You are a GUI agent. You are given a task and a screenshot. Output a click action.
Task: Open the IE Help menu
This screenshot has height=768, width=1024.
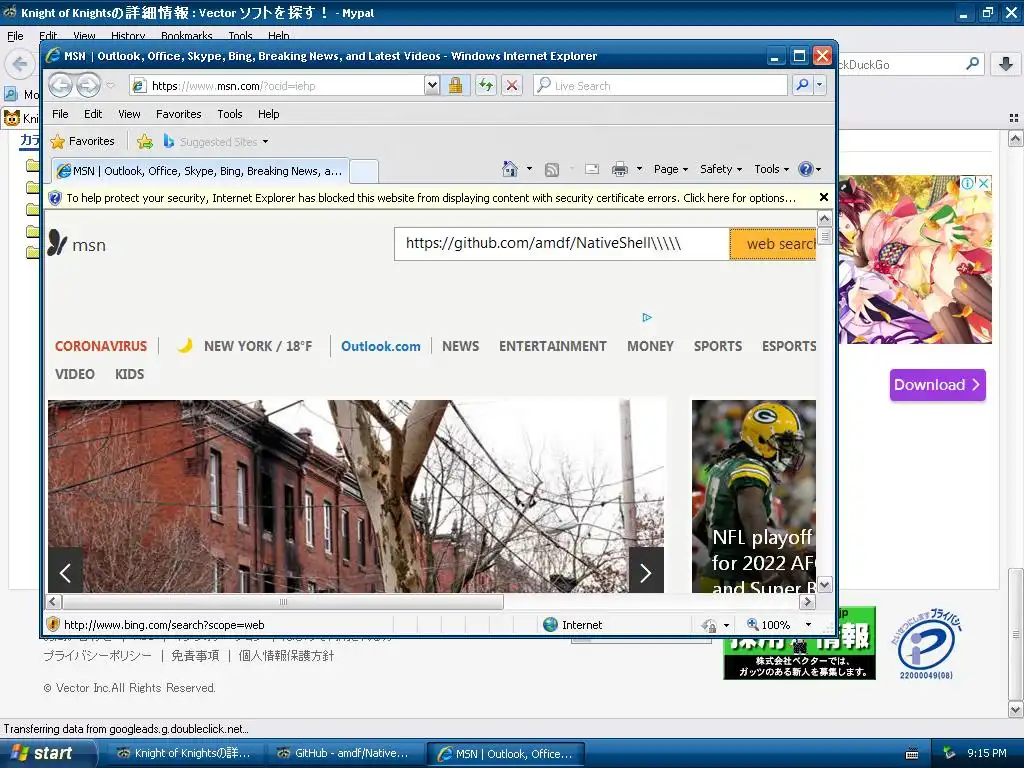[268, 114]
